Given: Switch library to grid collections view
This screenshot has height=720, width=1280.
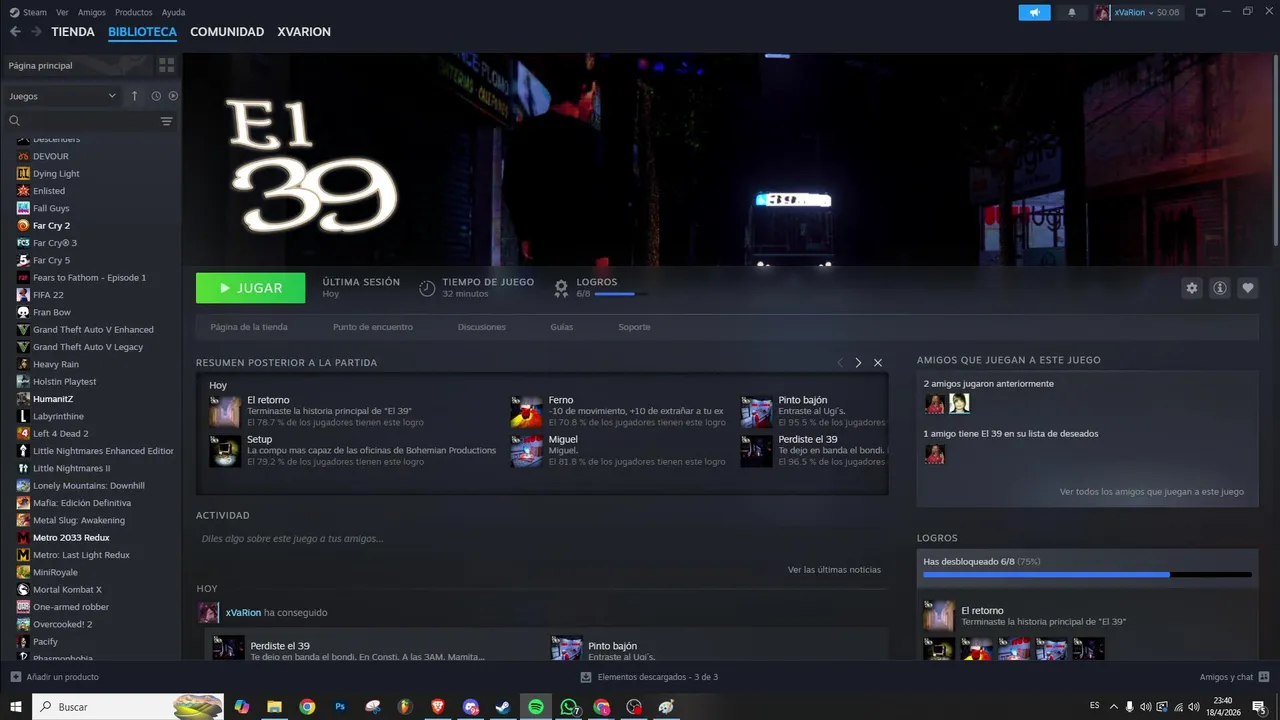Looking at the screenshot, I should pos(166,65).
